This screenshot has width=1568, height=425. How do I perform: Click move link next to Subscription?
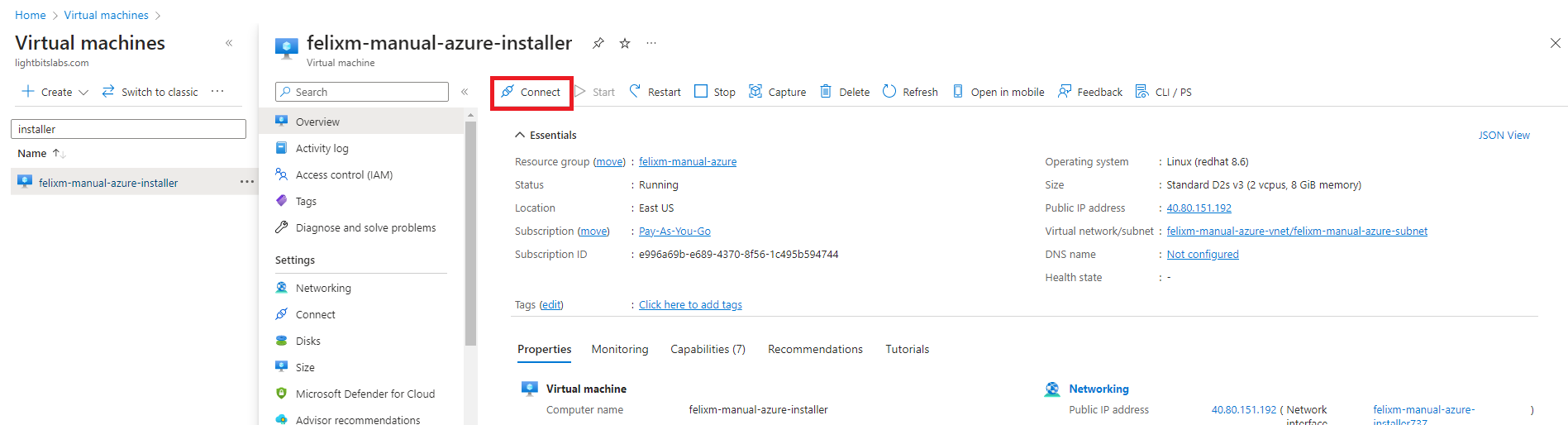[x=593, y=231]
